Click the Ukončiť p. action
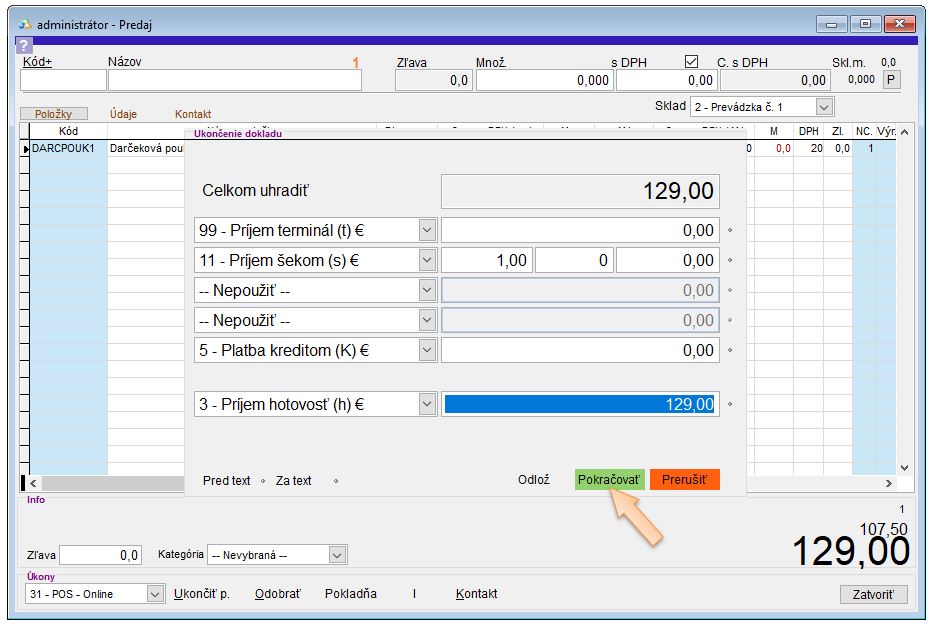This screenshot has height=626, width=931. pos(201,594)
